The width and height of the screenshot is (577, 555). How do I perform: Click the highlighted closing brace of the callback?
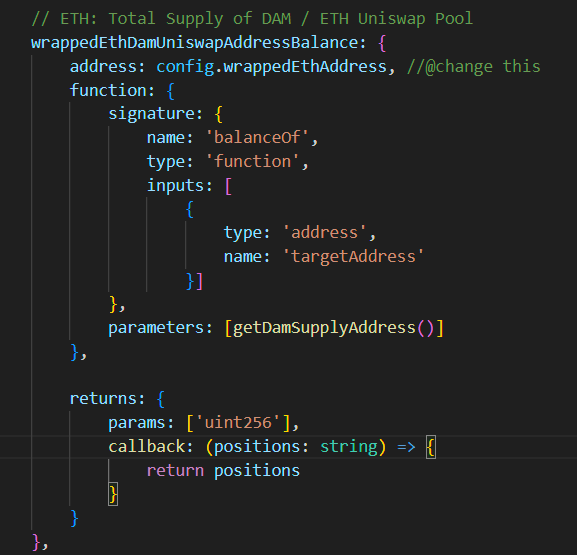[x=113, y=494]
